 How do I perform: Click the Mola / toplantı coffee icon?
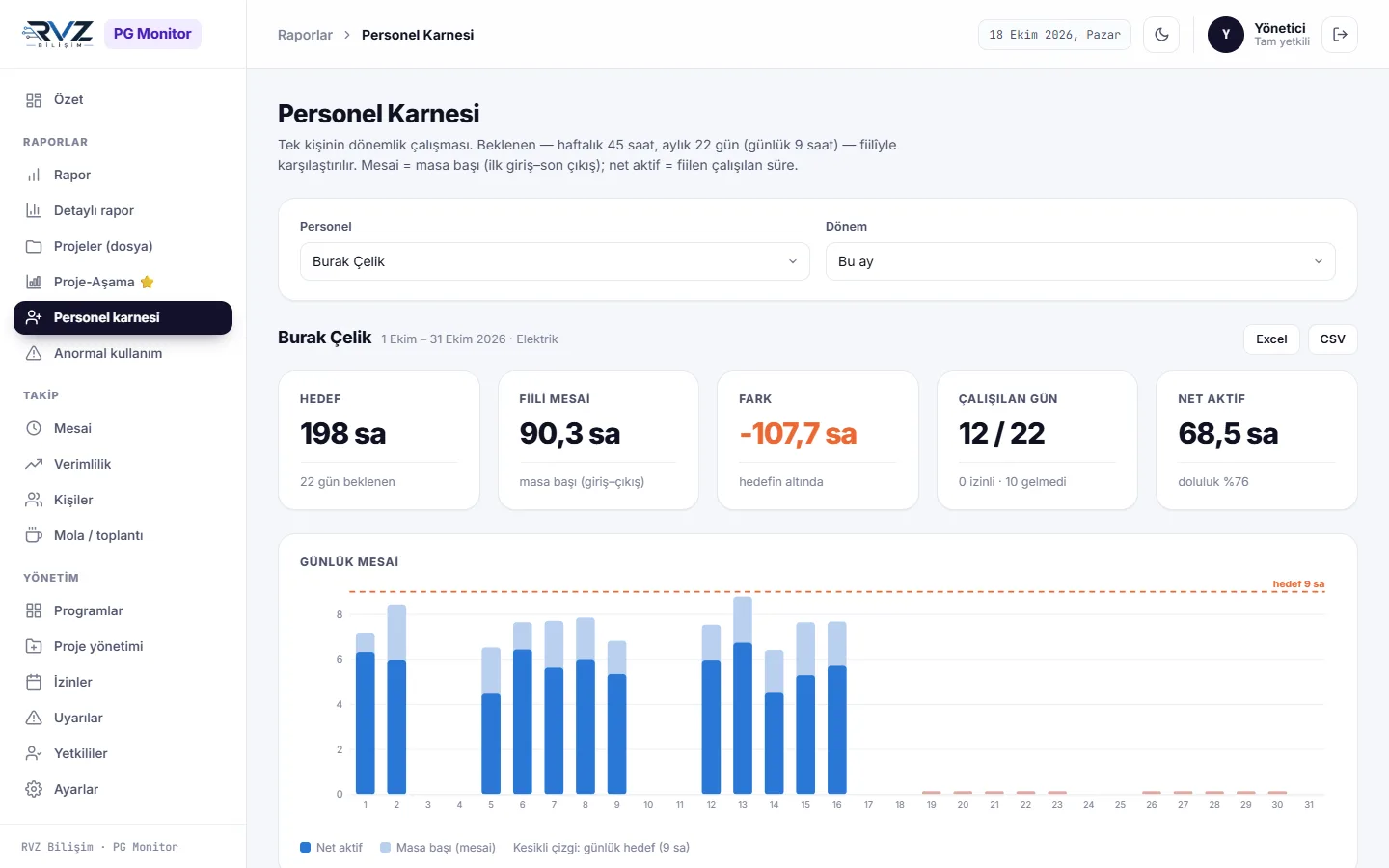(34, 536)
